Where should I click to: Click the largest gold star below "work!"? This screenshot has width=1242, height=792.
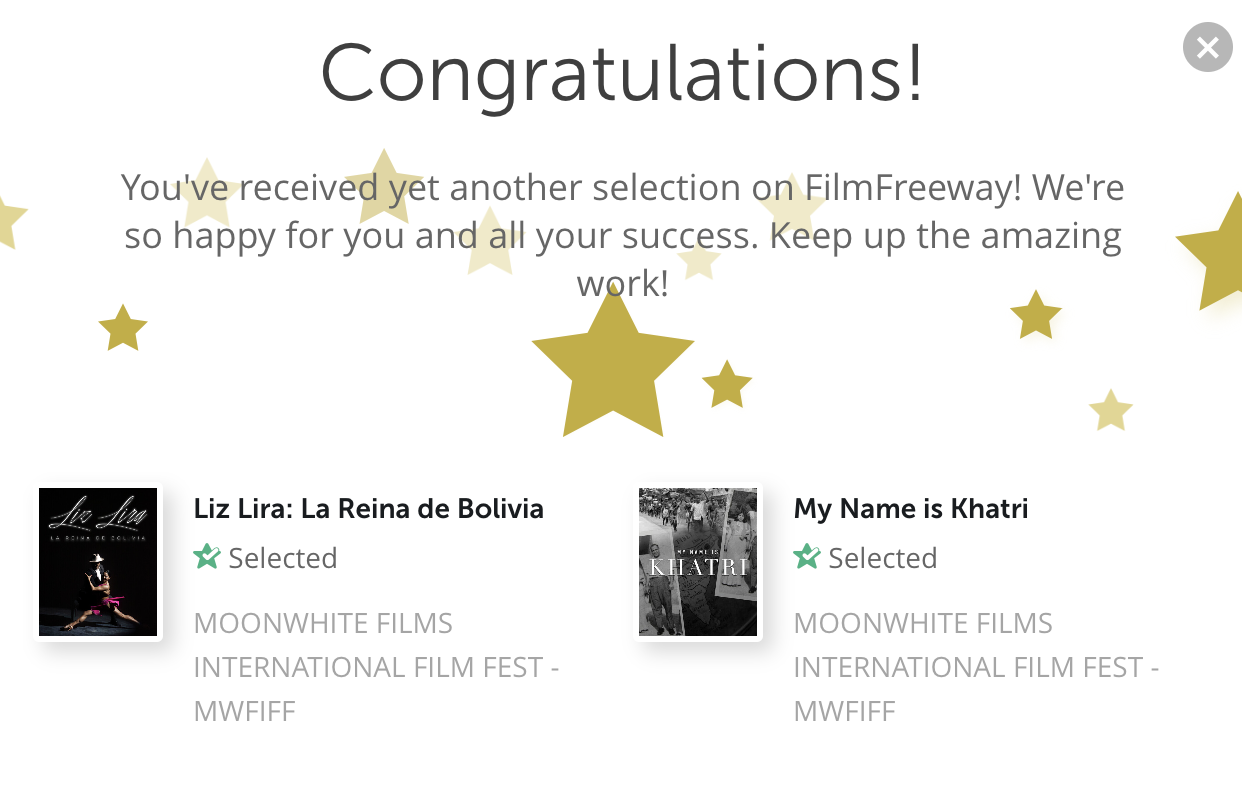click(x=612, y=370)
